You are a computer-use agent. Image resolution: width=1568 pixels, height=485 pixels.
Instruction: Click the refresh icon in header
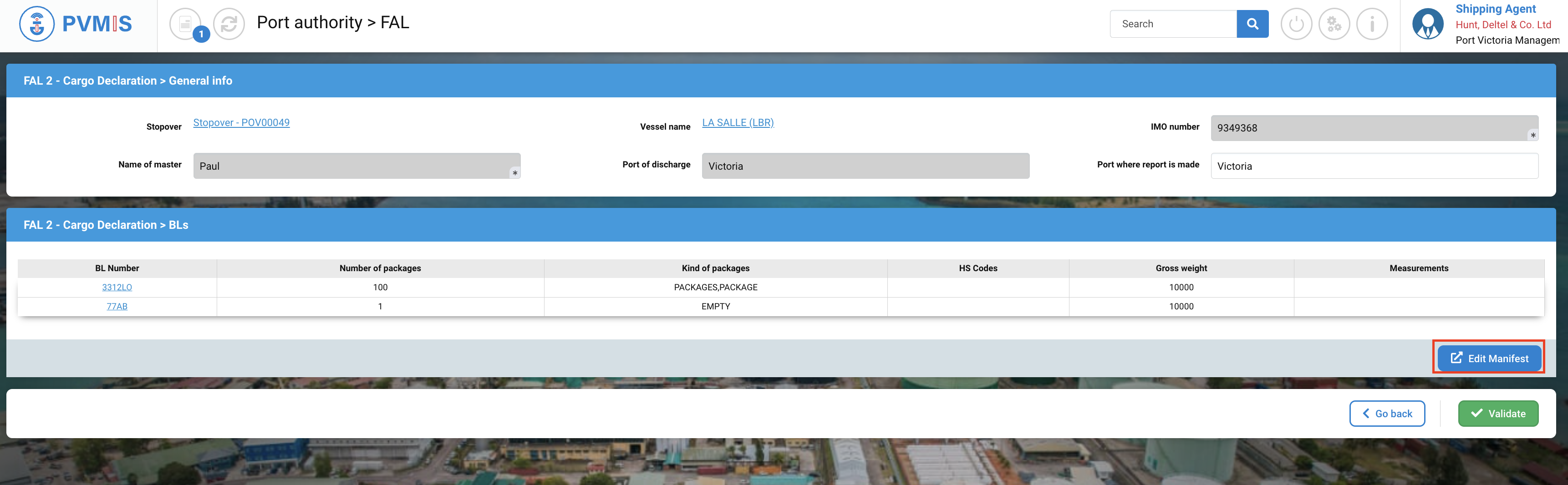tap(229, 25)
